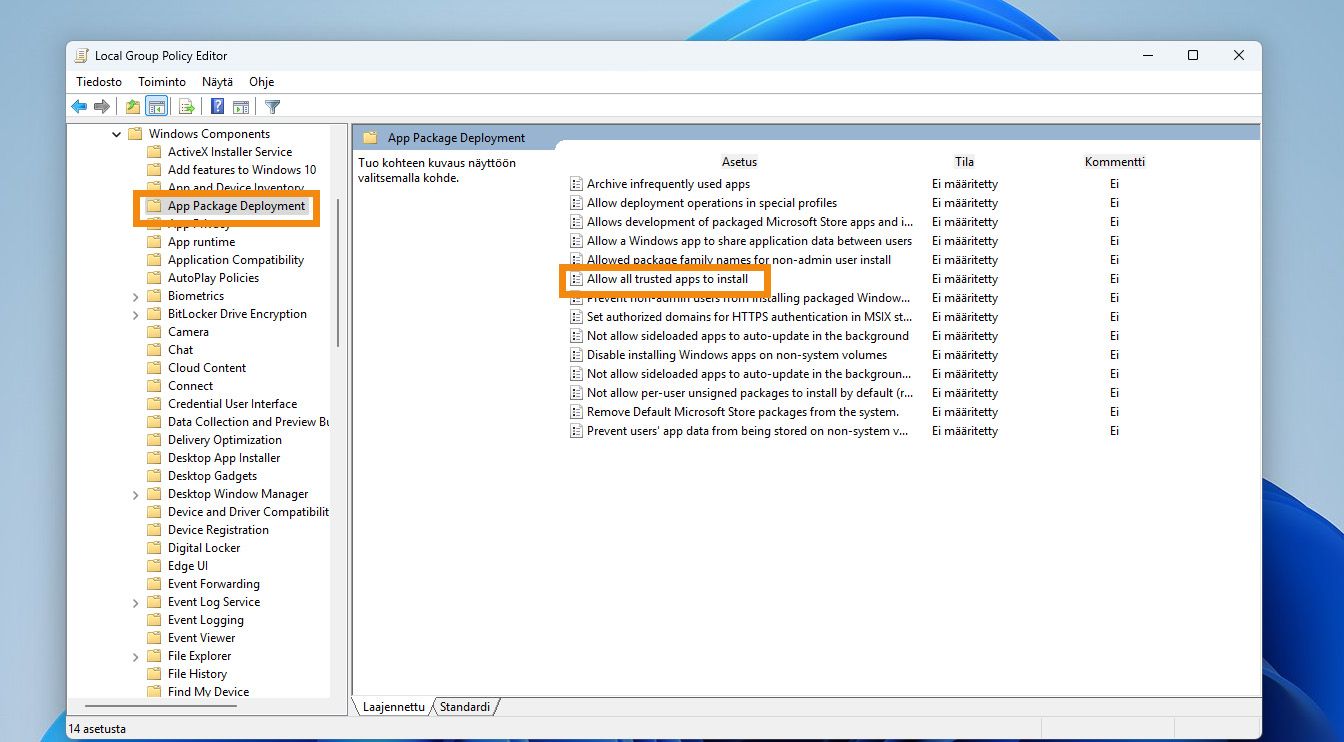Click icon beside Set authorized domains for HTTPS authentication
Viewport: 1344px width, 742px height.
576,317
